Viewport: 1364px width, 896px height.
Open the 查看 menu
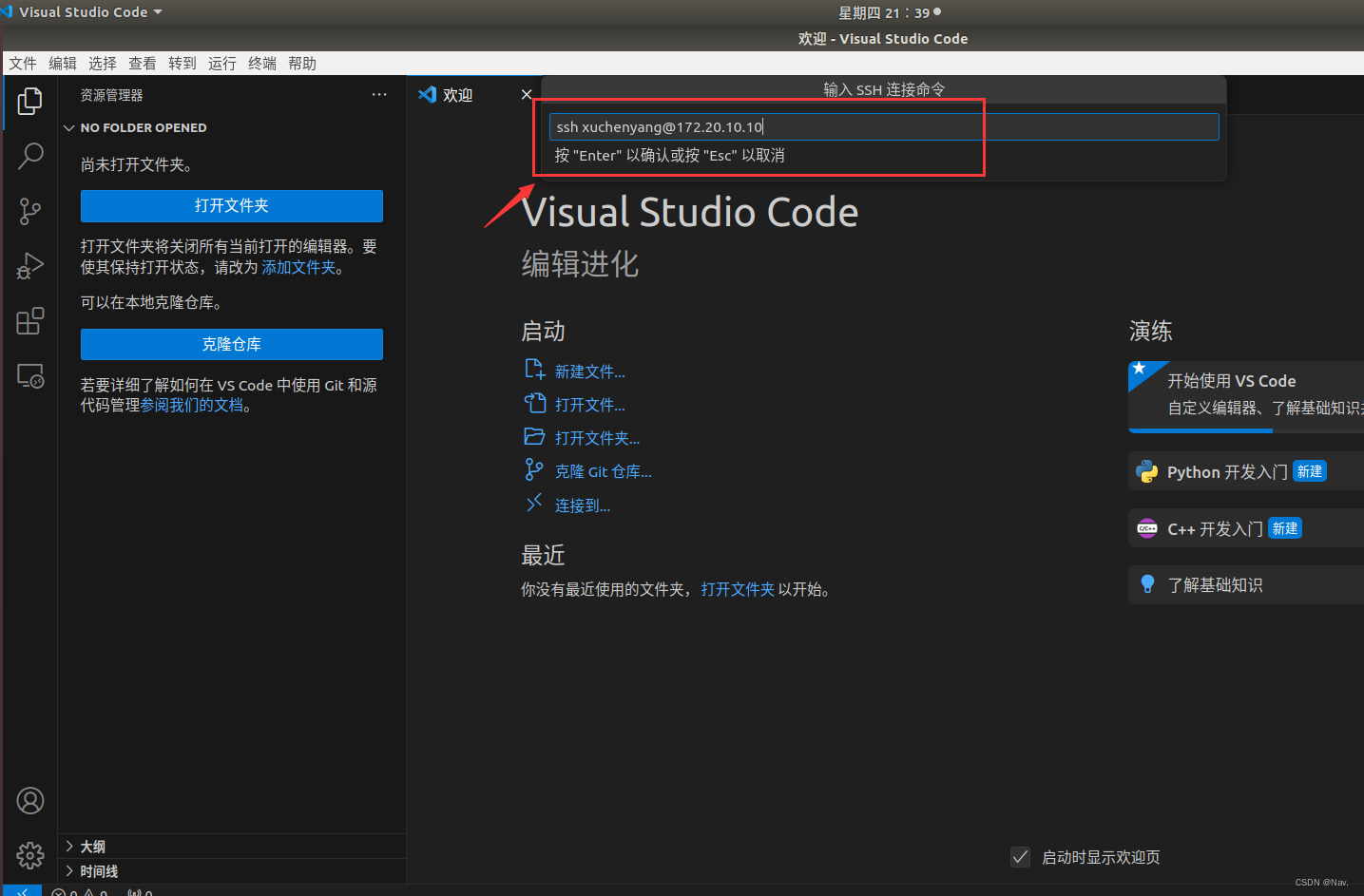tap(143, 64)
